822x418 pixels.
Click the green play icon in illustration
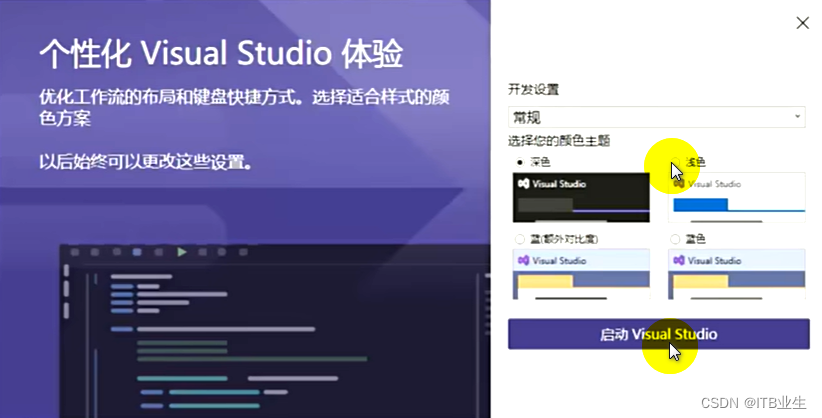point(181,252)
